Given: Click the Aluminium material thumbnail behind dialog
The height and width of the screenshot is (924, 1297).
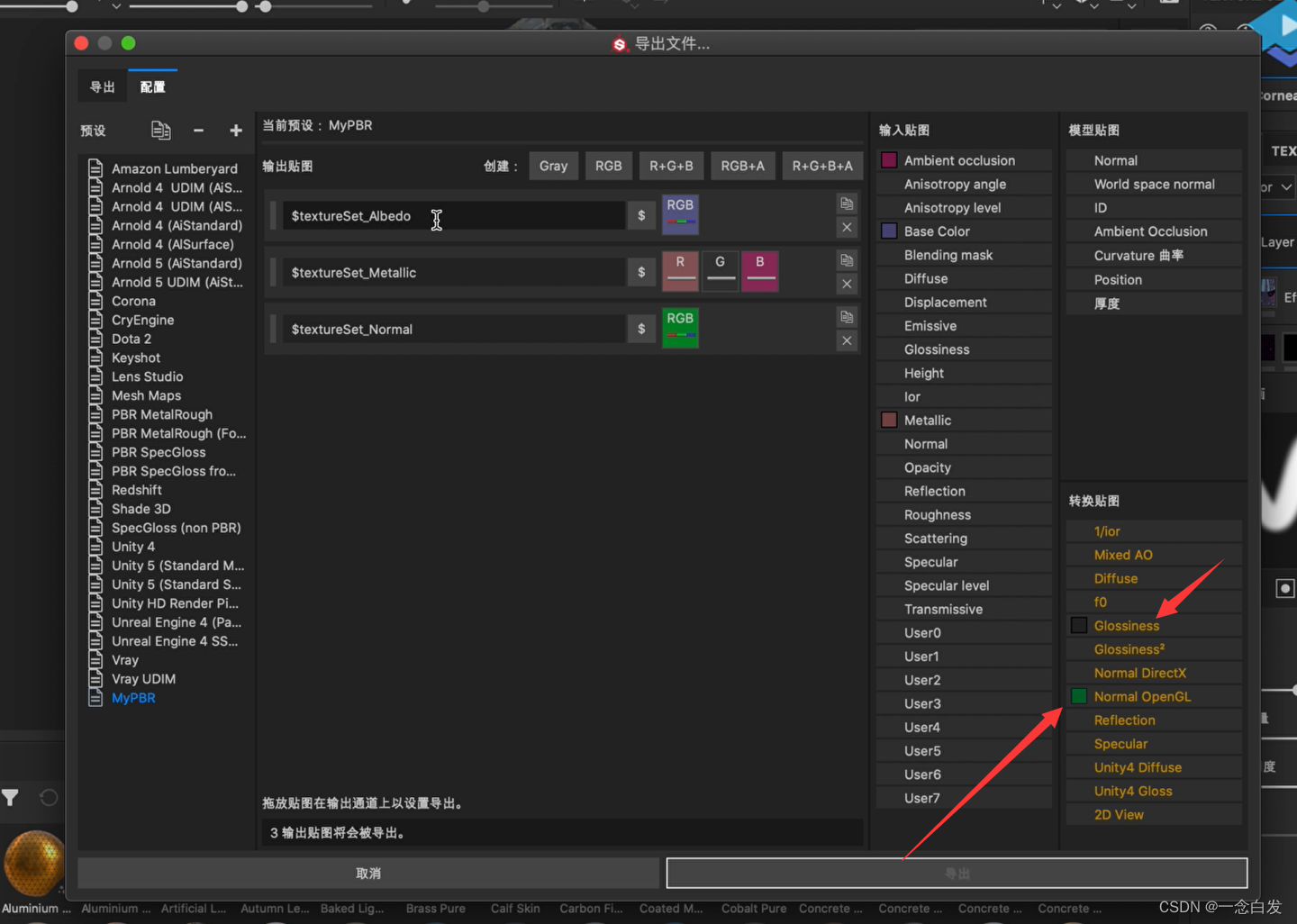Looking at the screenshot, I should [x=34, y=865].
